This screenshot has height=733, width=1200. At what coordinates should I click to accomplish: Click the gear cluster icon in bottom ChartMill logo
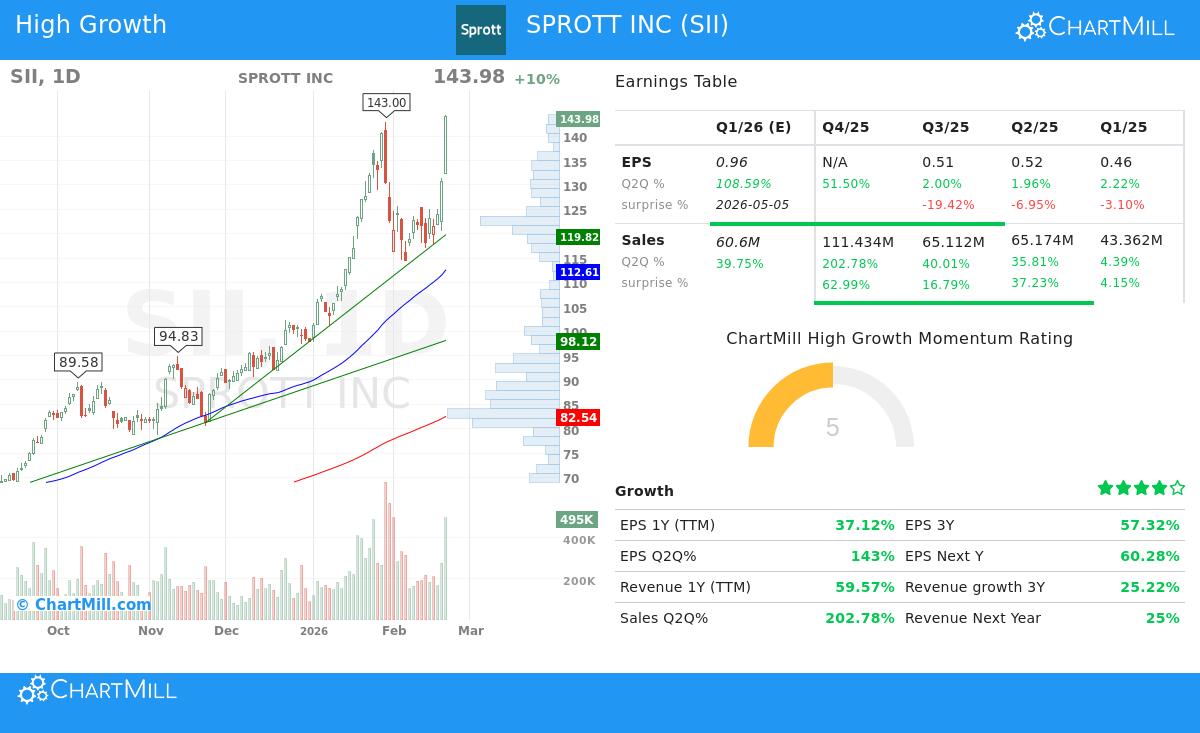31,689
